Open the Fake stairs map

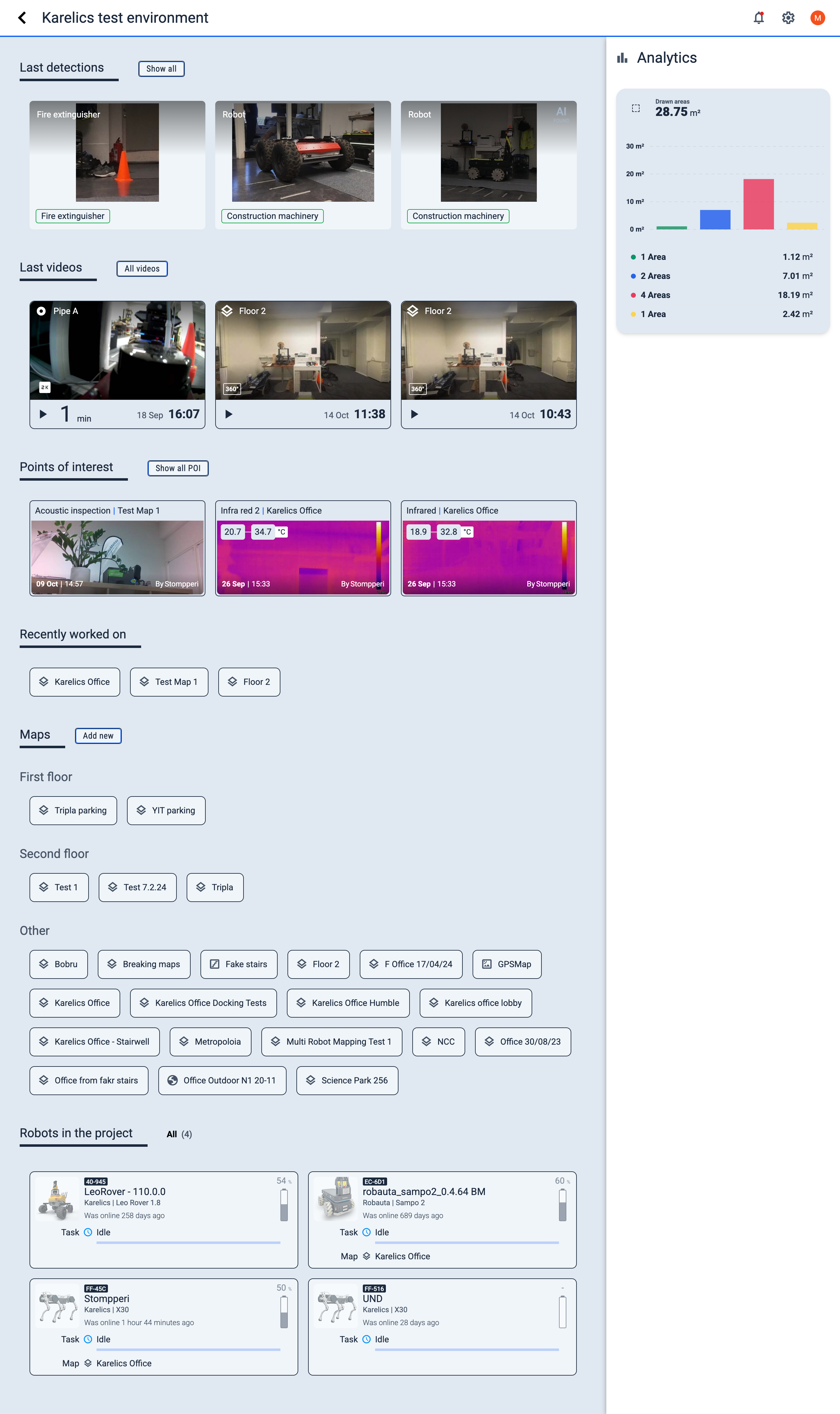click(238, 964)
